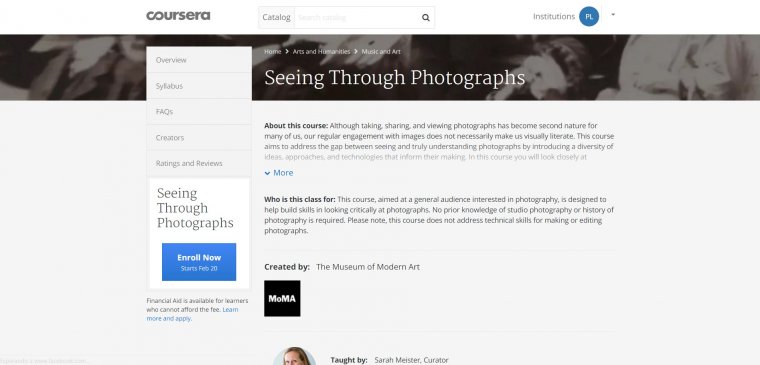Click the Enroll Now button
This screenshot has height=365, width=760.
point(199,262)
